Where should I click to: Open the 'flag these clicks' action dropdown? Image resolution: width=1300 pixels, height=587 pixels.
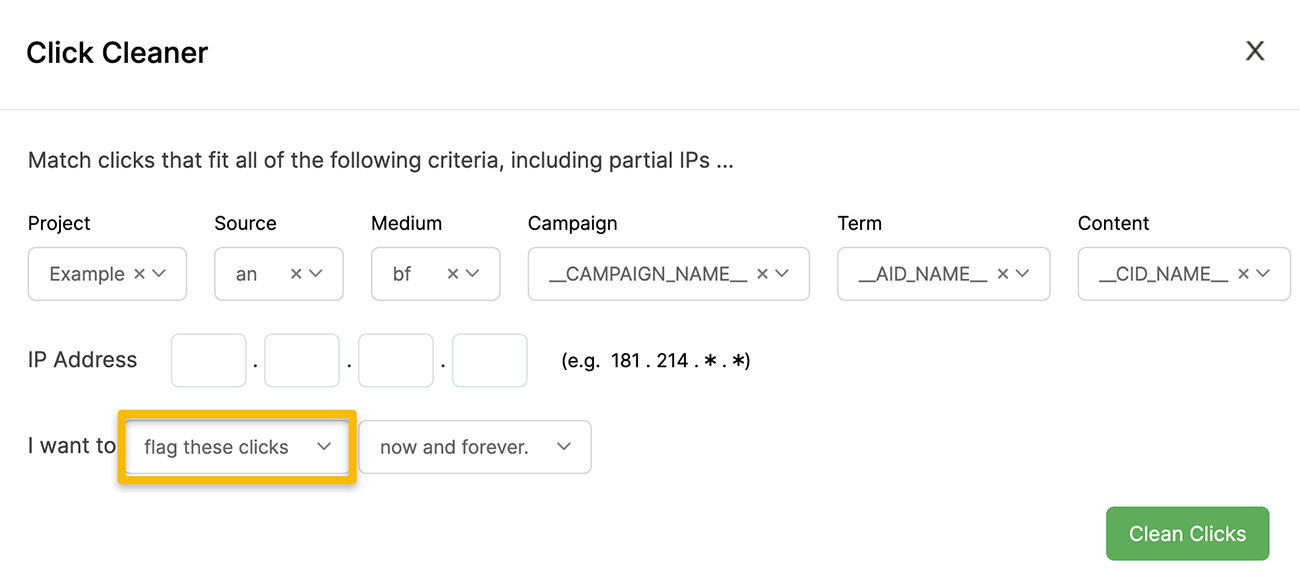pyautogui.click(x=237, y=447)
